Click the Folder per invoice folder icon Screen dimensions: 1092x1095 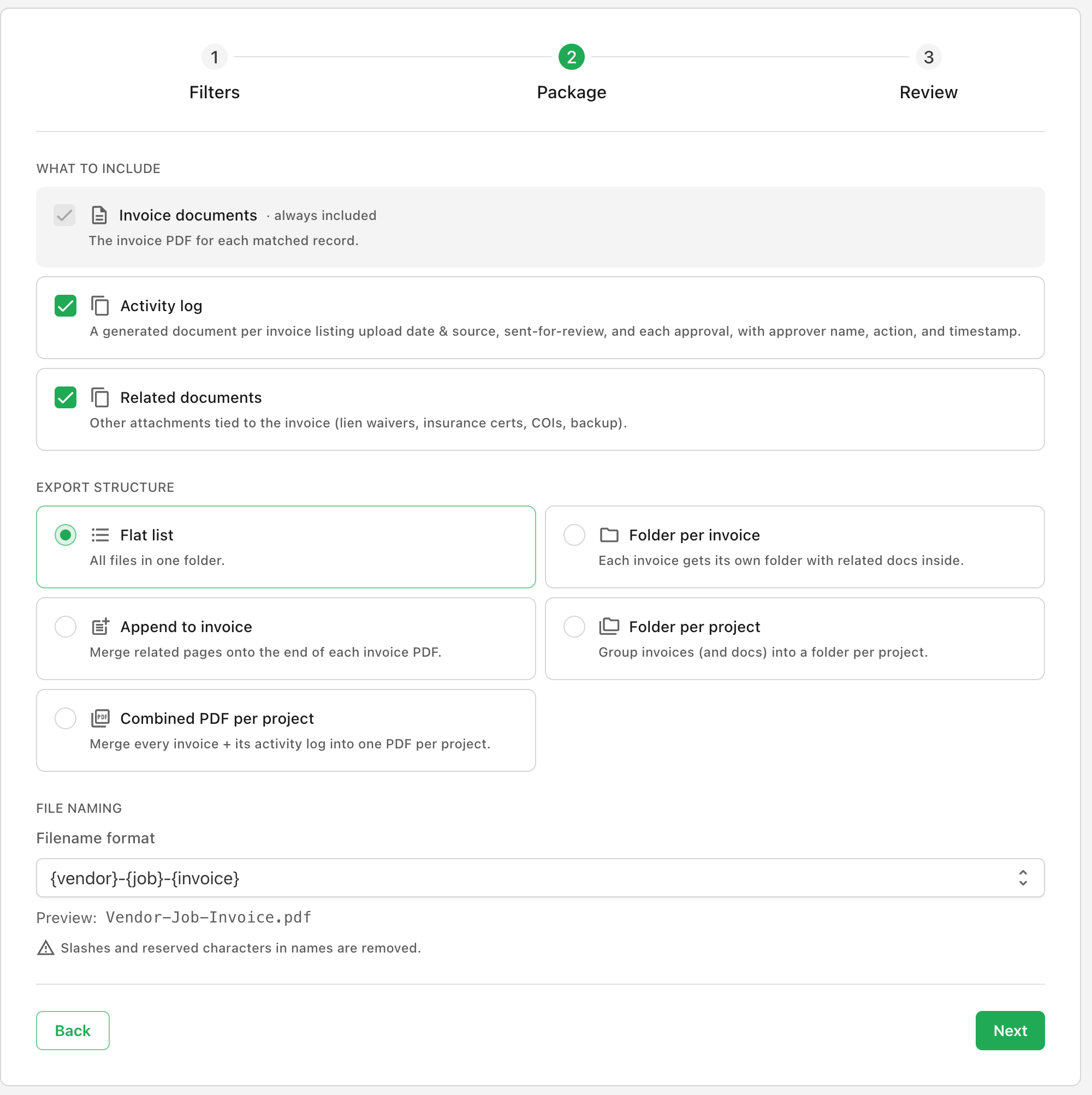coord(609,535)
